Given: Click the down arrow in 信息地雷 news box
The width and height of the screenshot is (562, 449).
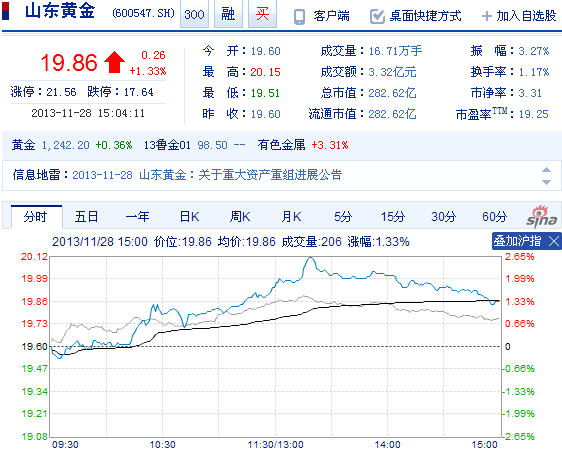Looking at the screenshot, I should point(546,182).
